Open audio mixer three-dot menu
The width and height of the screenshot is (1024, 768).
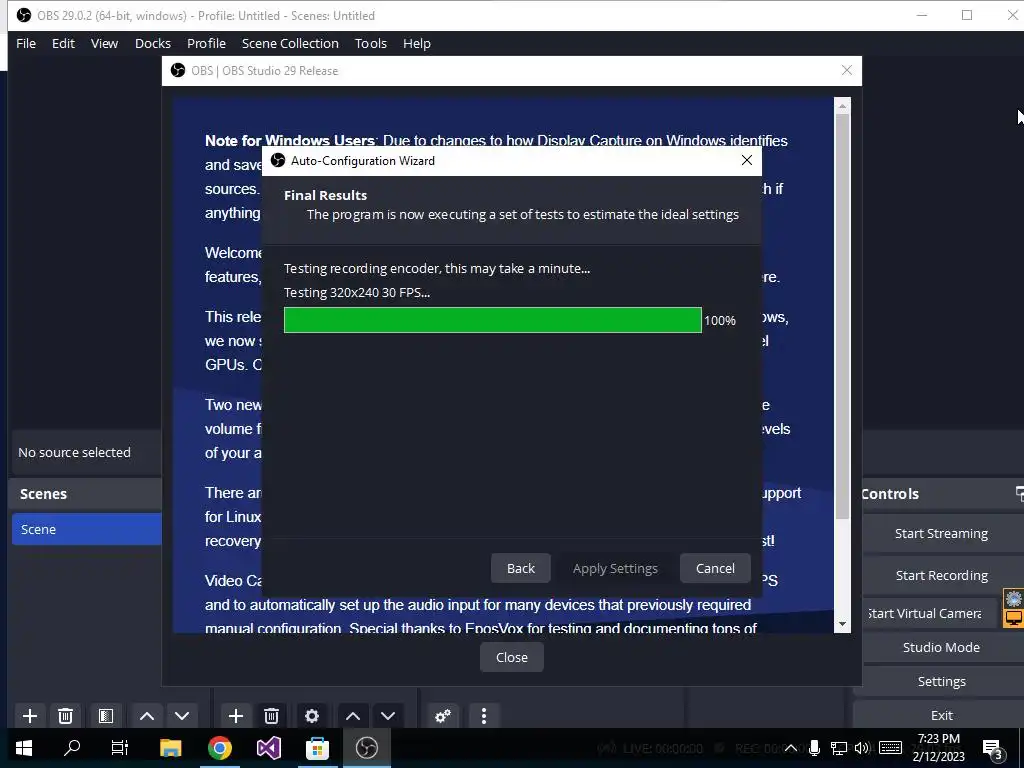(x=484, y=716)
